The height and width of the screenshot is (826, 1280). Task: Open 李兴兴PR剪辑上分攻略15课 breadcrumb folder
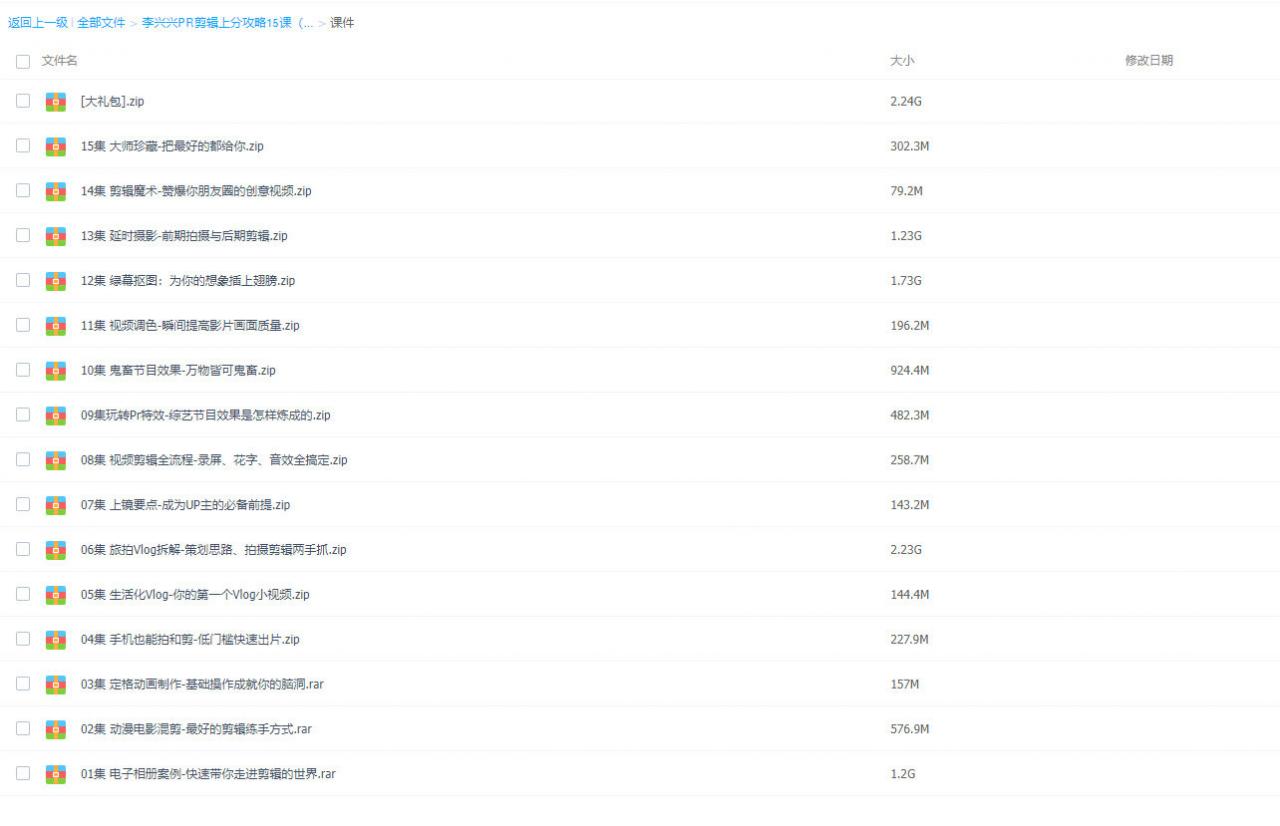coord(227,22)
